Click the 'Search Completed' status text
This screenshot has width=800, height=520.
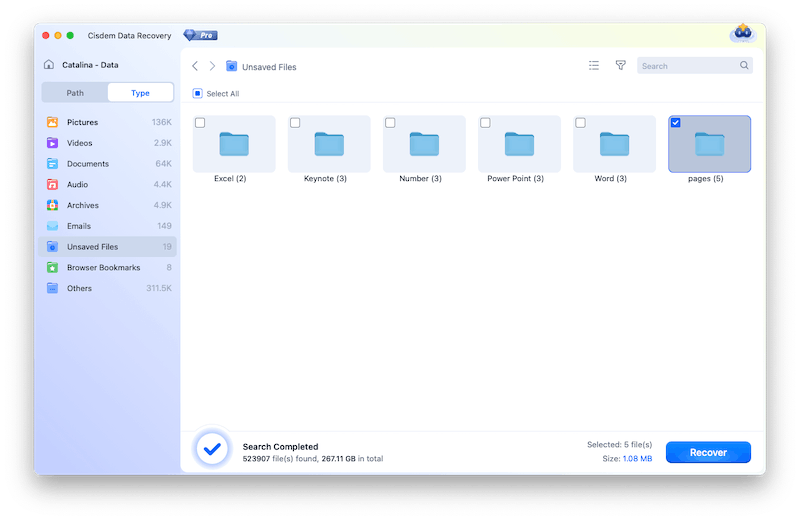tap(280, 447)
